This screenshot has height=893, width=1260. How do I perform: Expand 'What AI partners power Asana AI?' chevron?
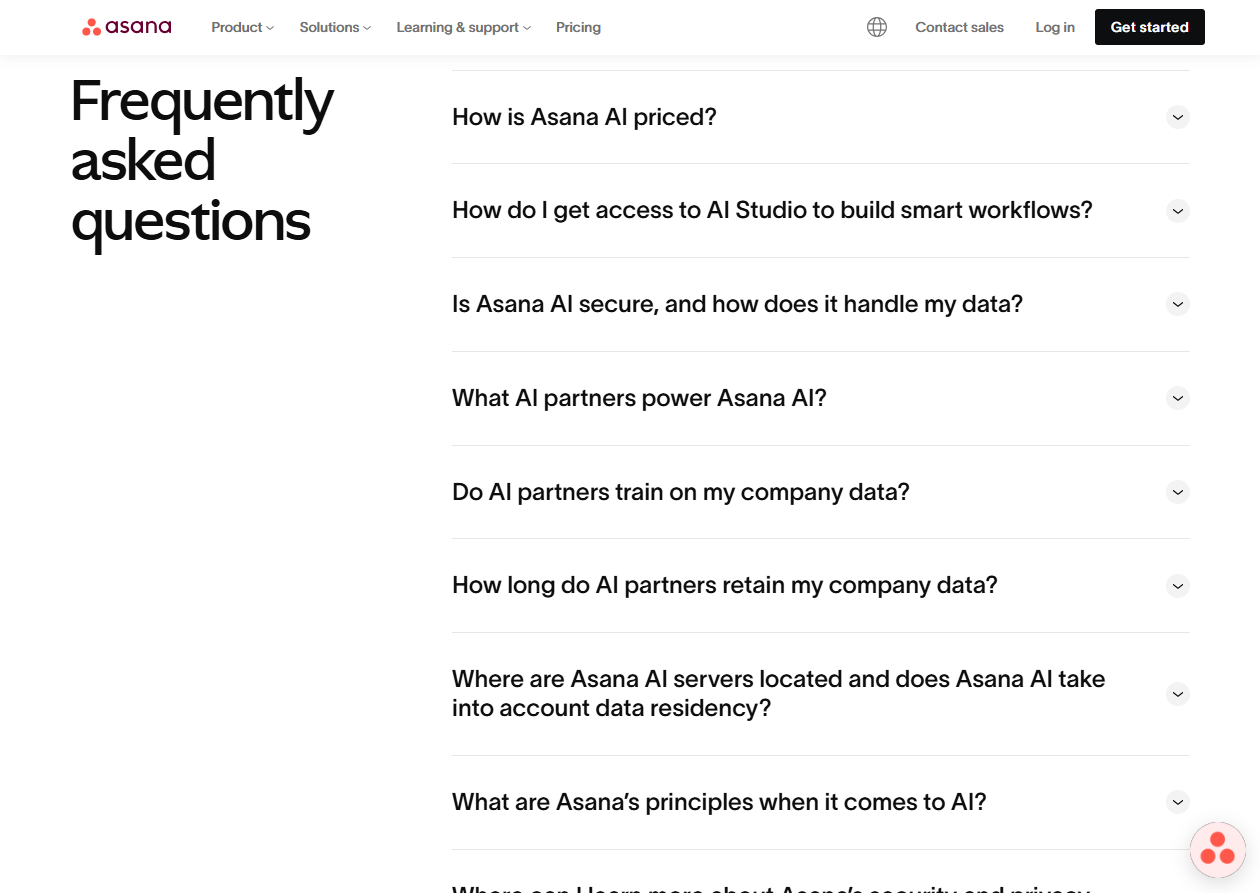coord(1178,398)
